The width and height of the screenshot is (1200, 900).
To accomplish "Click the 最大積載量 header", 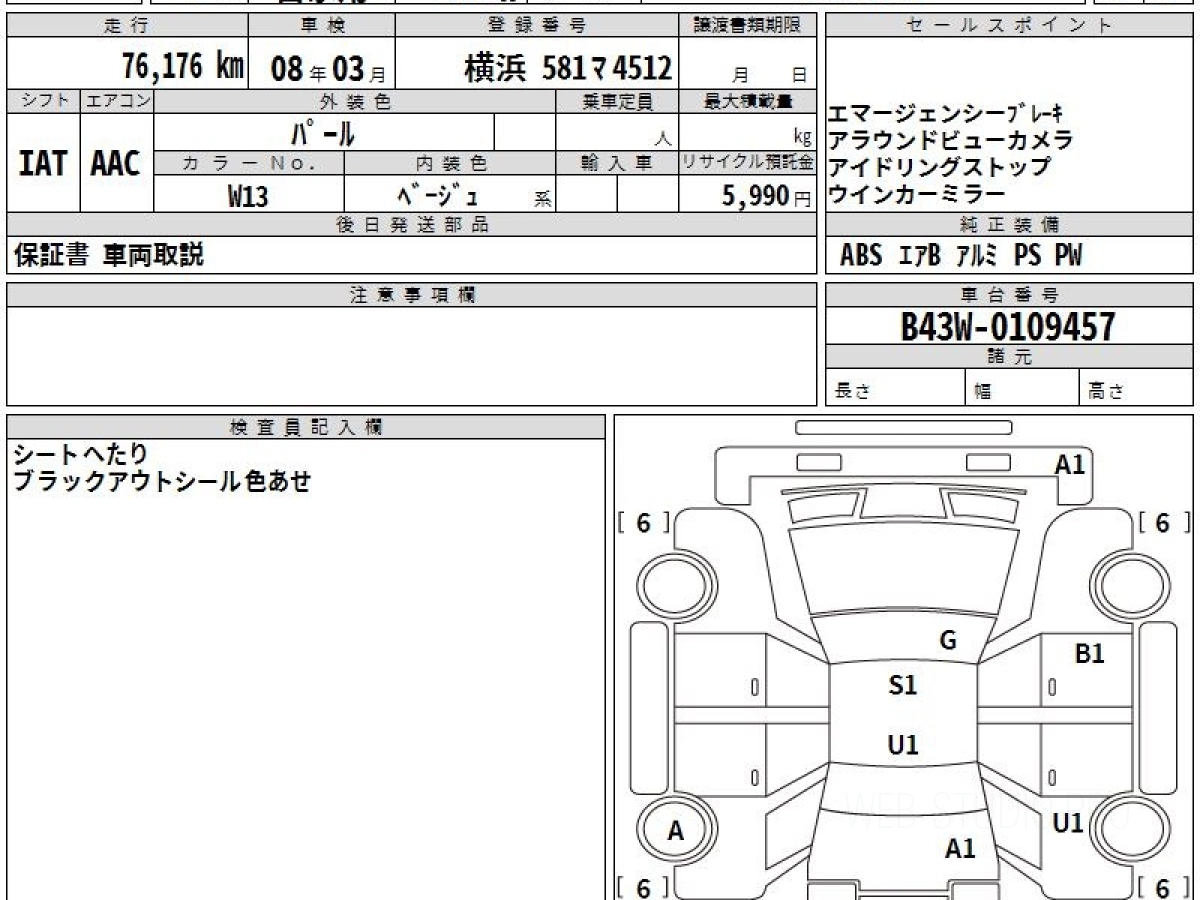I will (x=748, y=101).
